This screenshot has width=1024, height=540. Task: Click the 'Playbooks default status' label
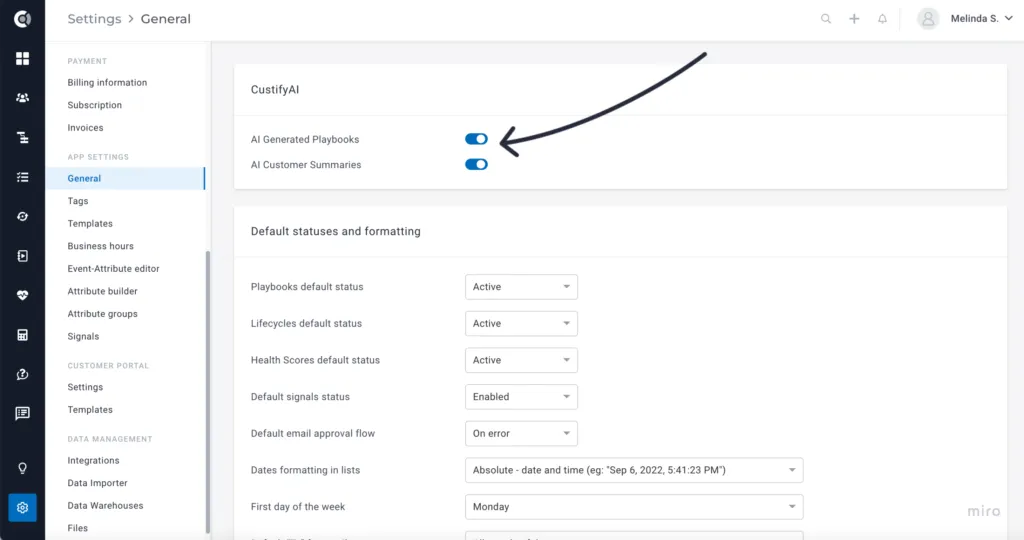(307, 287)
